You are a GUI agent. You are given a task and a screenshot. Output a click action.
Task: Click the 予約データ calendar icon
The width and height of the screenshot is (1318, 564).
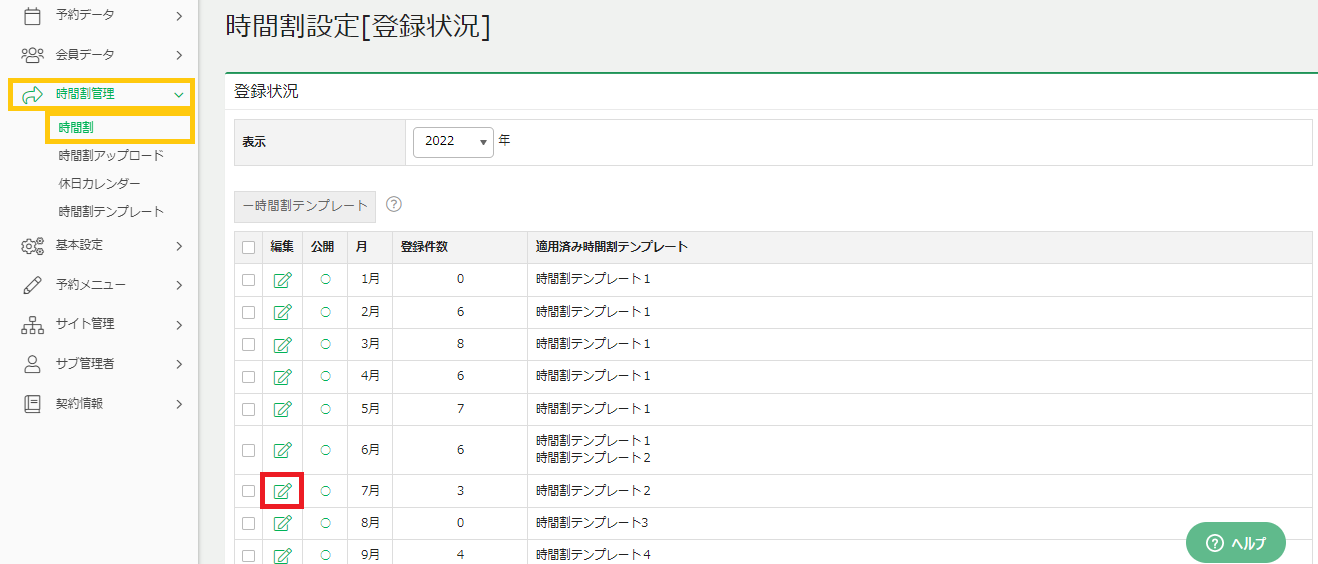[x=32, y=15]
